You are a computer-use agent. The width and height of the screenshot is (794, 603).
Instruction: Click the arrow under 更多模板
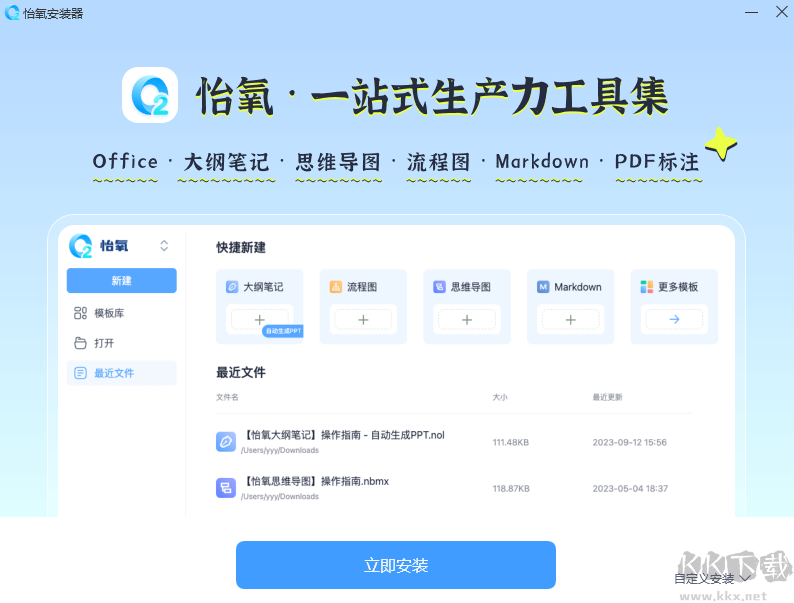(674, 319)
